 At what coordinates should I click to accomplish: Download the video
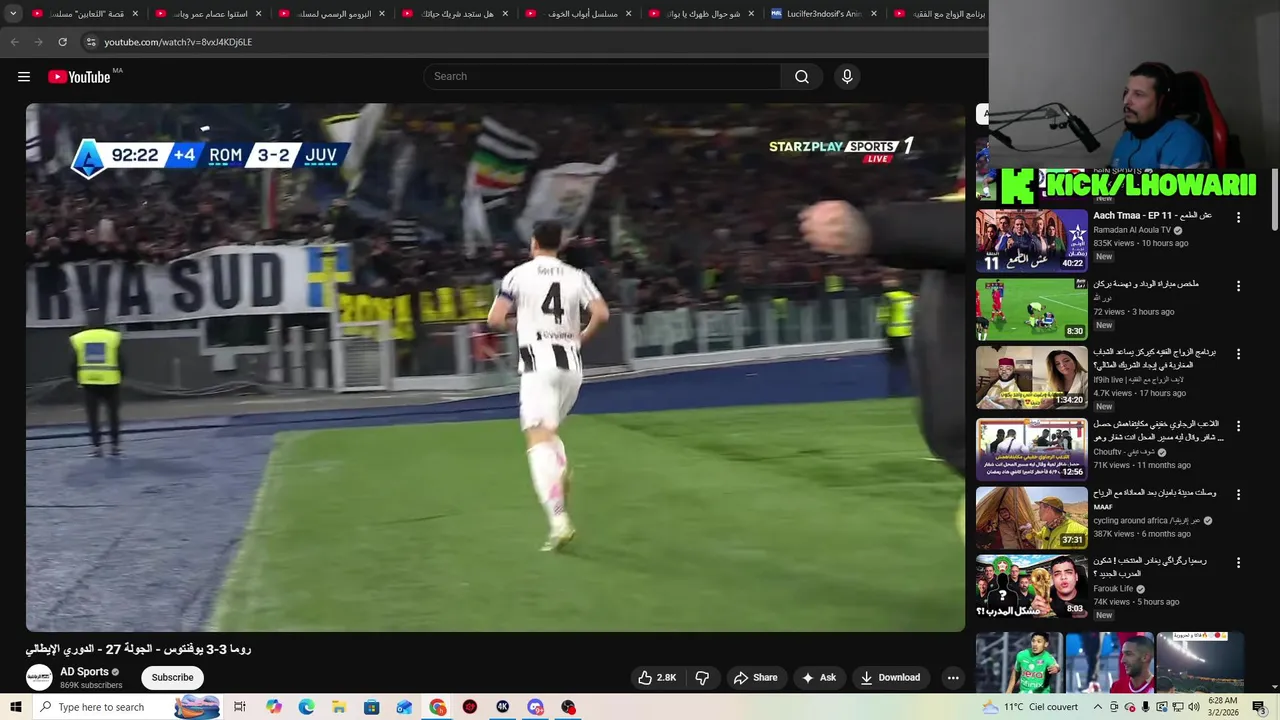click(890, 677)
